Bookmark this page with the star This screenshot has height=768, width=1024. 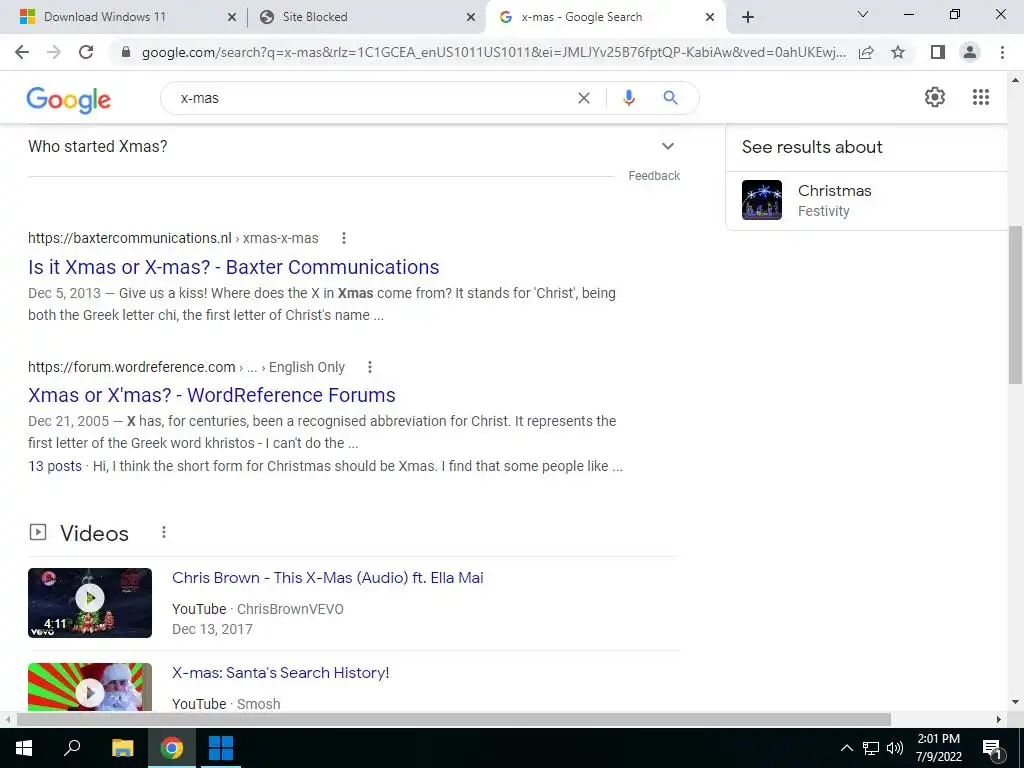coord(898,52)
